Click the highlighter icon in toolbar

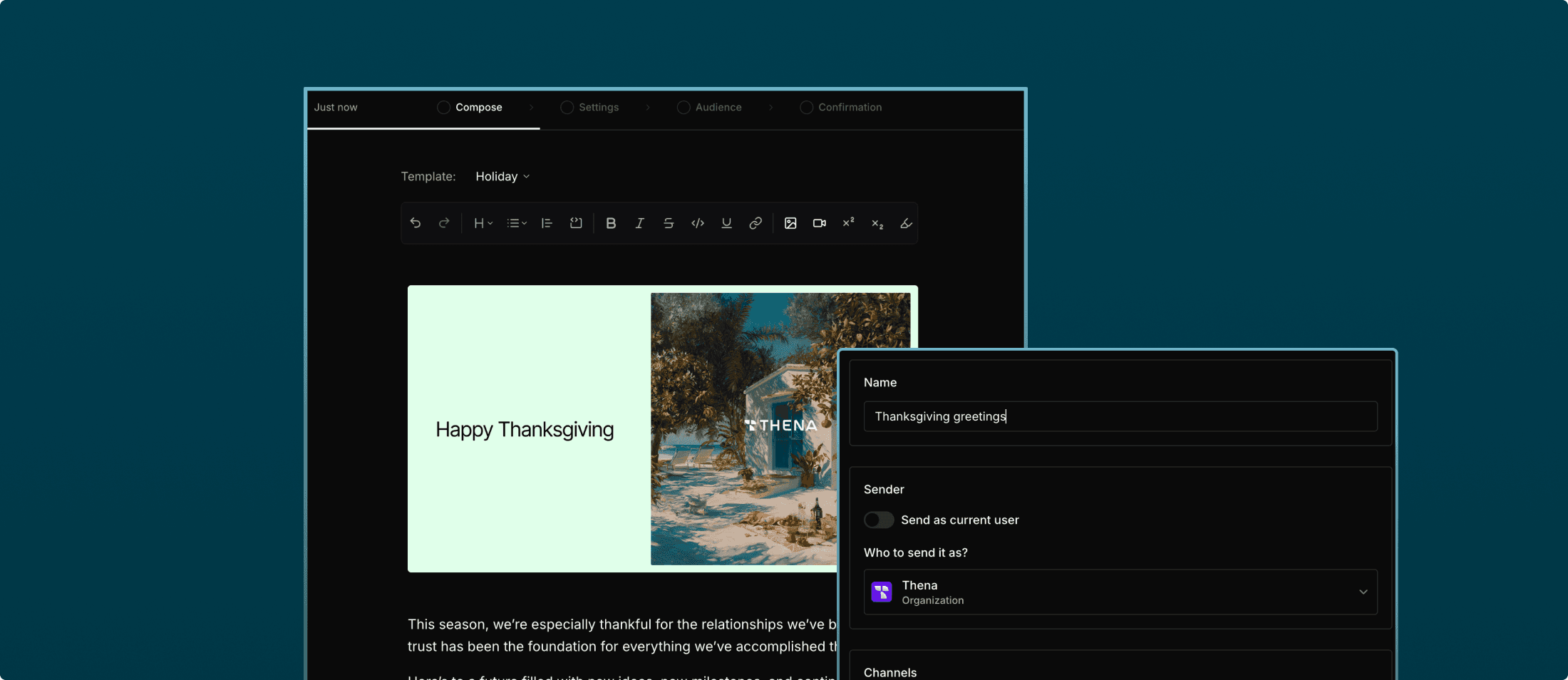coord(906,223)
